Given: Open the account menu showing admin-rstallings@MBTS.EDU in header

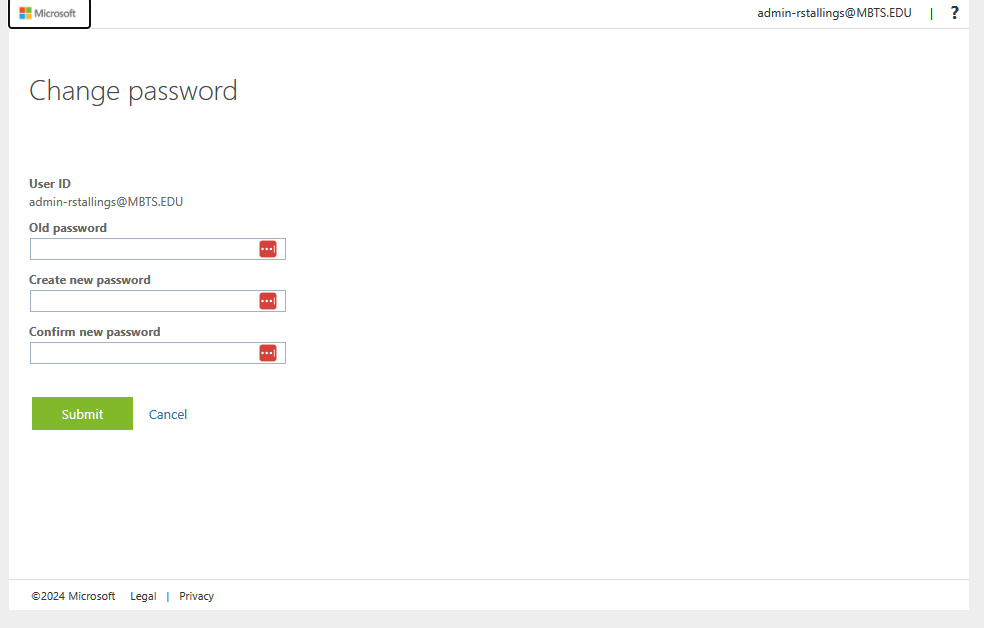Looking at the screenshot, I should [834, 13].
